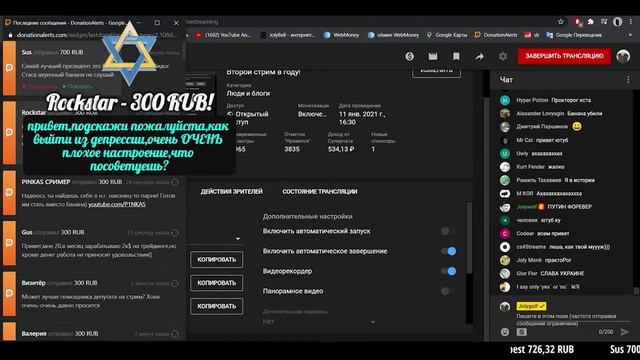Click Glor Flor chat message СЛАВА УКРАИНЕ
The height and width of the screenshot is (360, 640).
pos(562,273)
